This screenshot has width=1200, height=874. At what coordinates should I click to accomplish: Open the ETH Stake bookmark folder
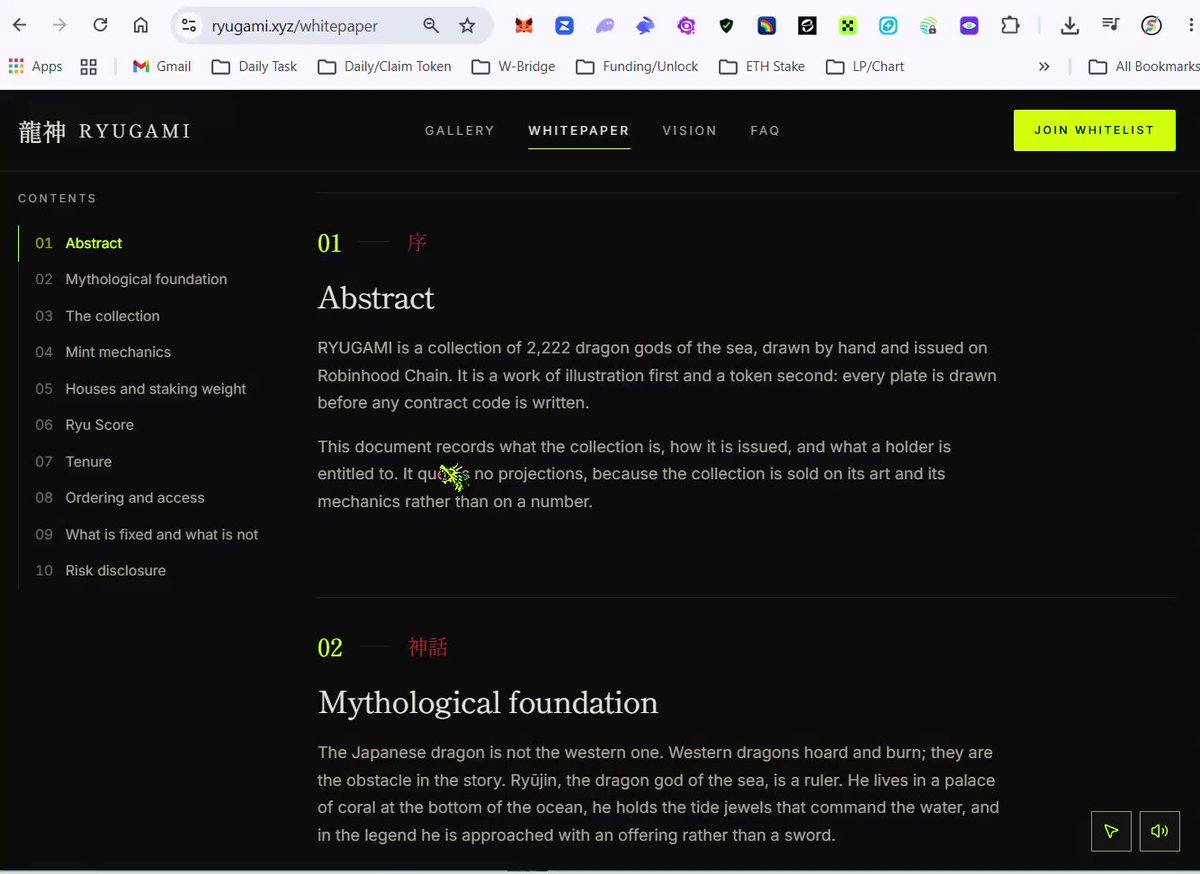click(762, 66)
